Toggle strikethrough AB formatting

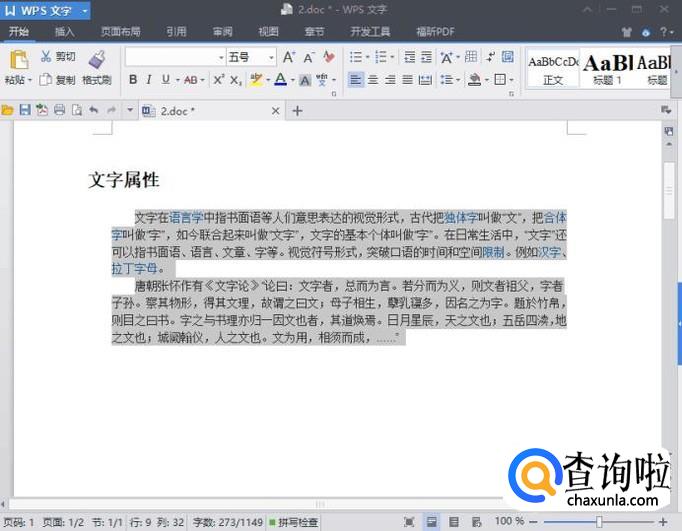(191, 80)
